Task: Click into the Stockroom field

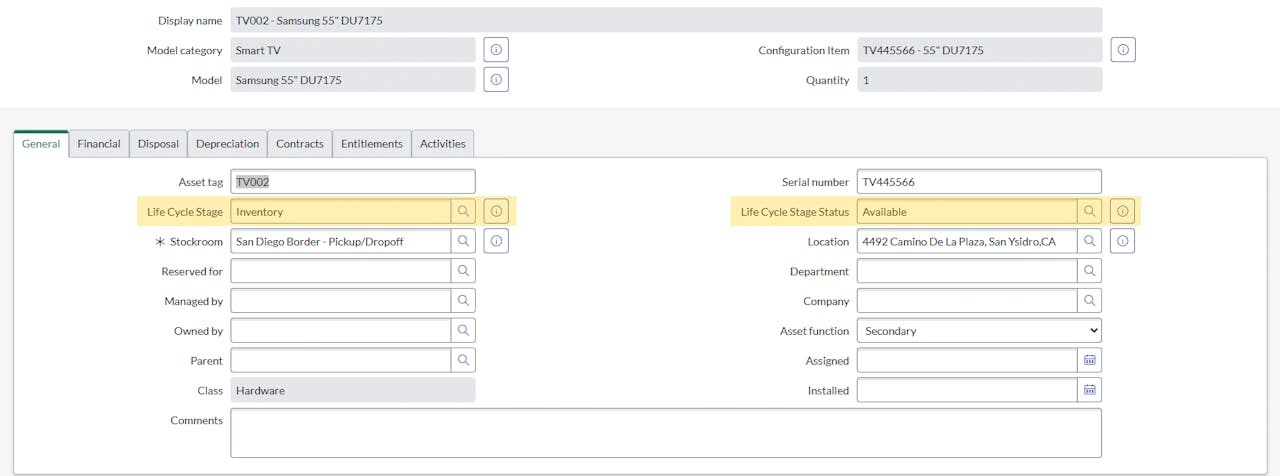Action: 341,241
